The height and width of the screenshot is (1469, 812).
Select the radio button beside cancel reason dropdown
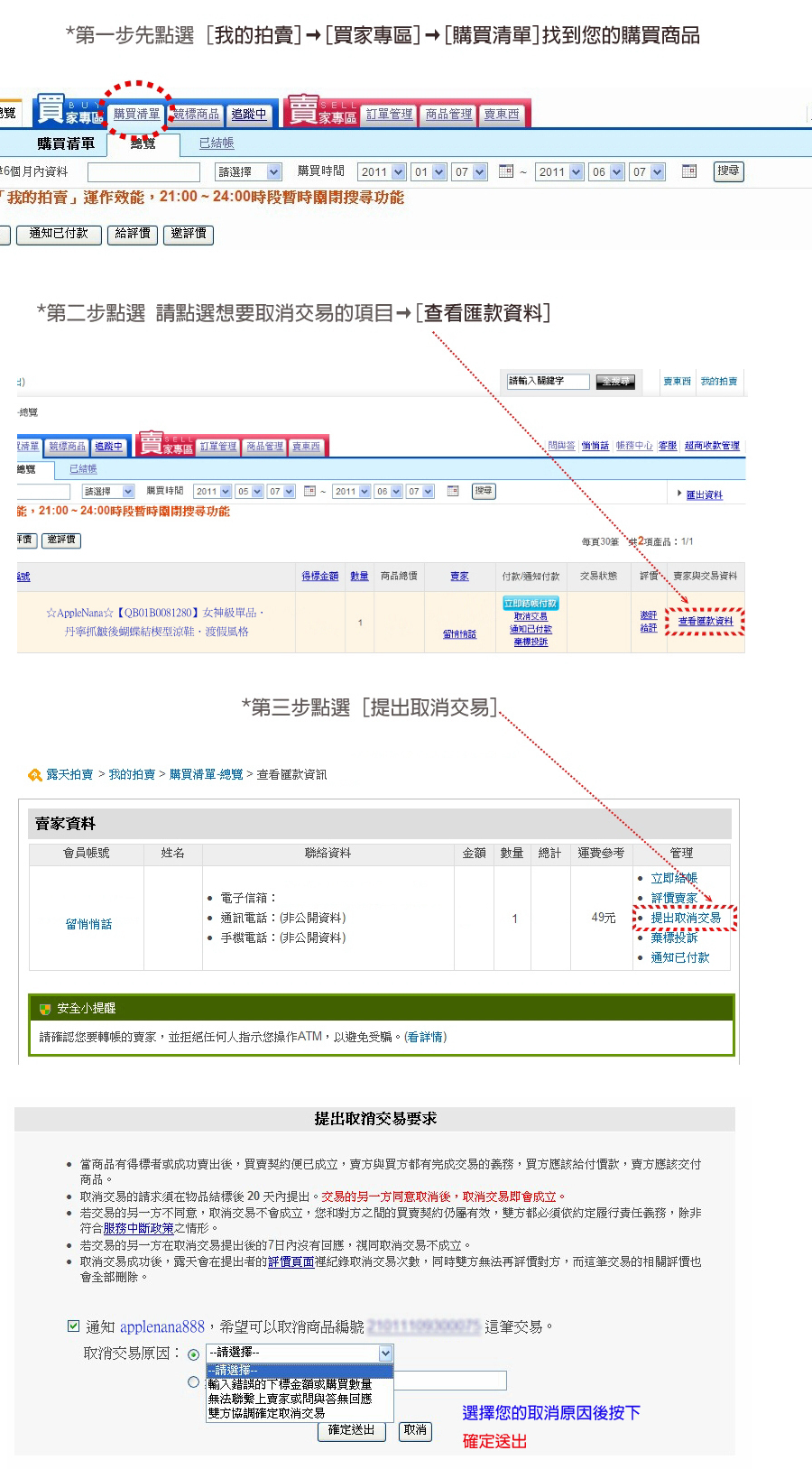pyautogui.click(x=193, y=1354)
